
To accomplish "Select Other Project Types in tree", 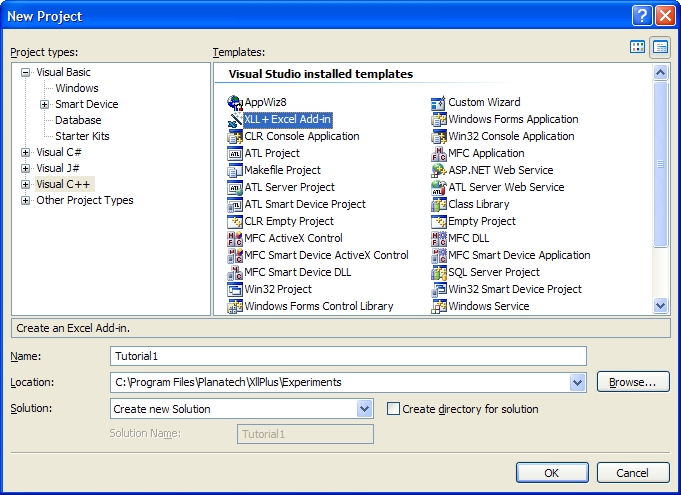I will (84, 200).
